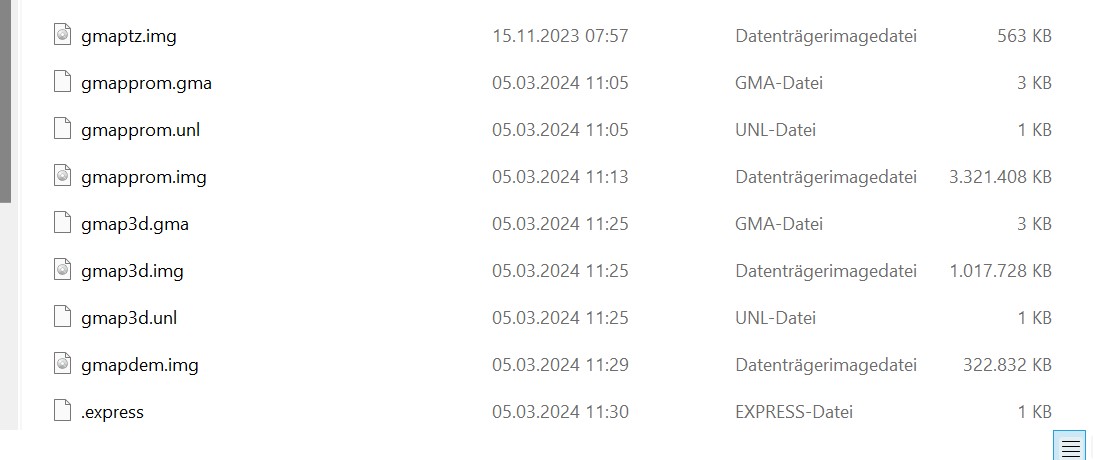Click the 15.11.2023 07:57 date cell

(x=560, y=36)
